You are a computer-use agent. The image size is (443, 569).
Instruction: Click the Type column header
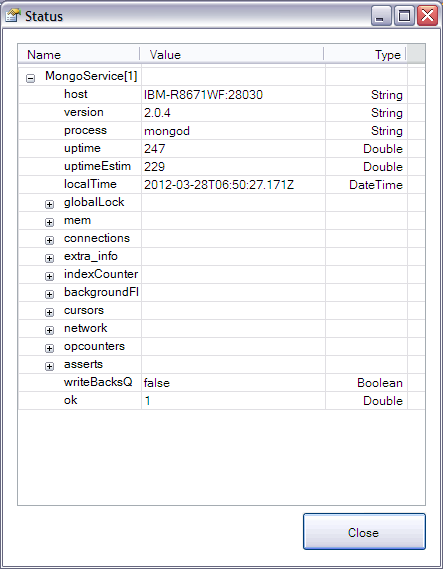coord(365,54)
